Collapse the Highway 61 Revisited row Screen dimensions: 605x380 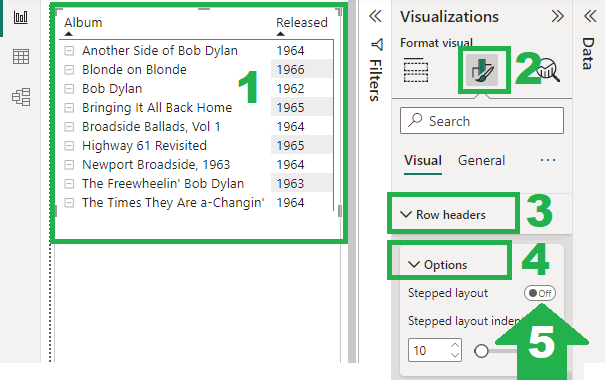pyautogui.click(x=69, y=146)
